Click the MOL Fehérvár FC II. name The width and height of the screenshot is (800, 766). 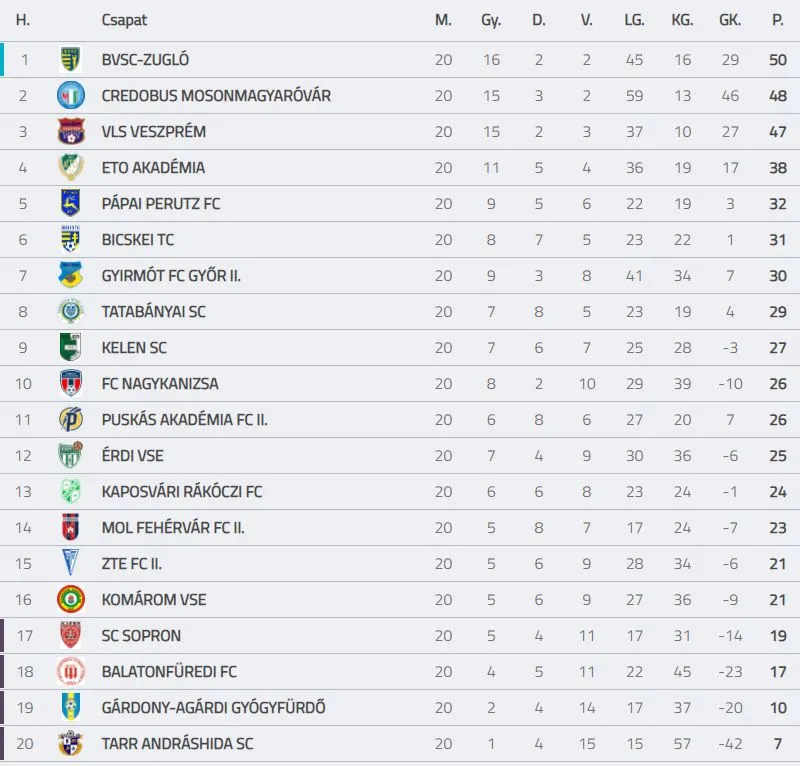click(173, 528)
